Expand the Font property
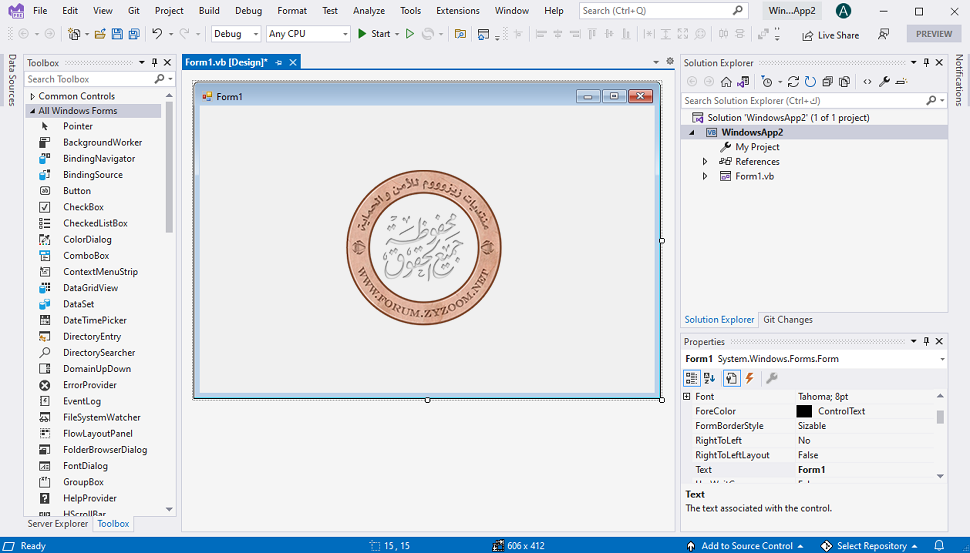970x553 pixels. [x=687, y=397]
